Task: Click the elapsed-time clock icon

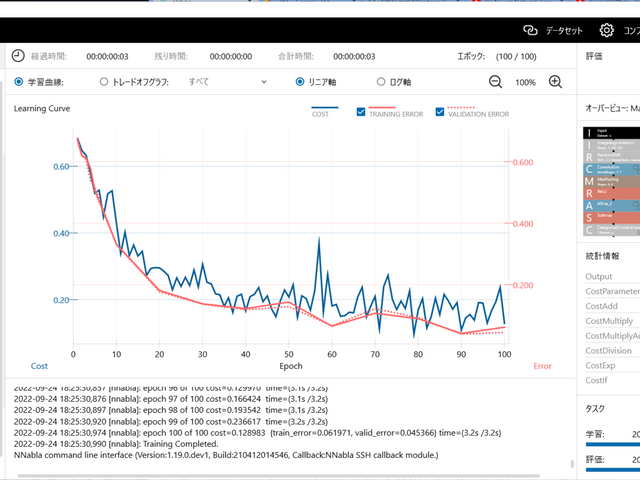Action: tap(18, 56)
